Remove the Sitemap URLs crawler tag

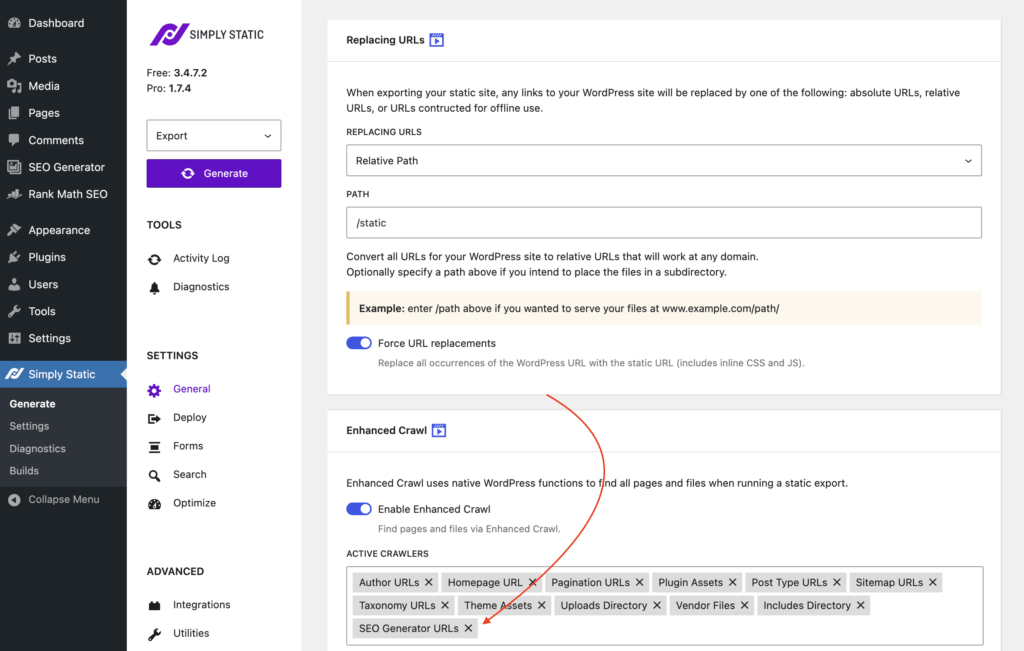[x=933, y=582]
